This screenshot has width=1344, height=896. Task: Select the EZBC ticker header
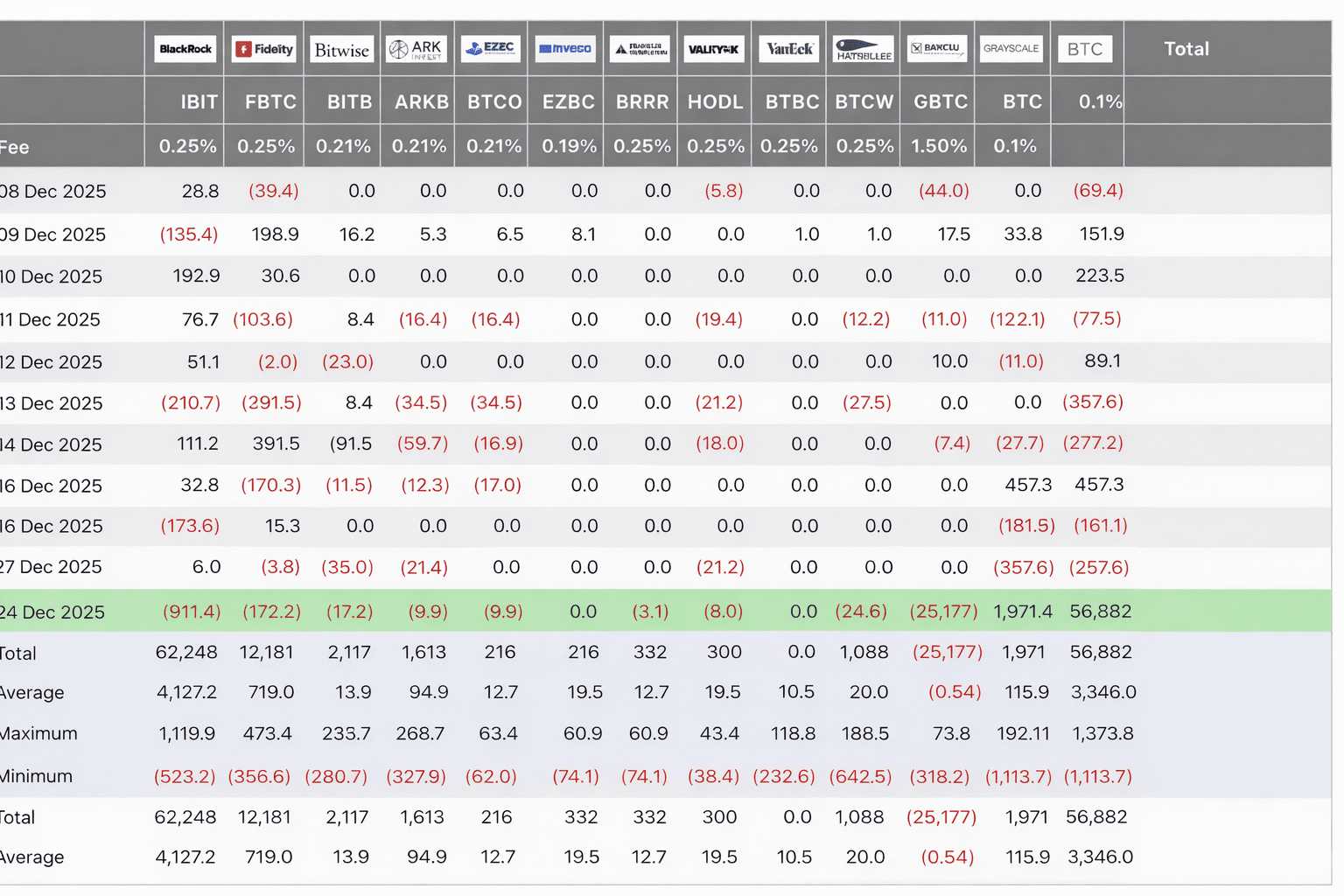[569, 101]
